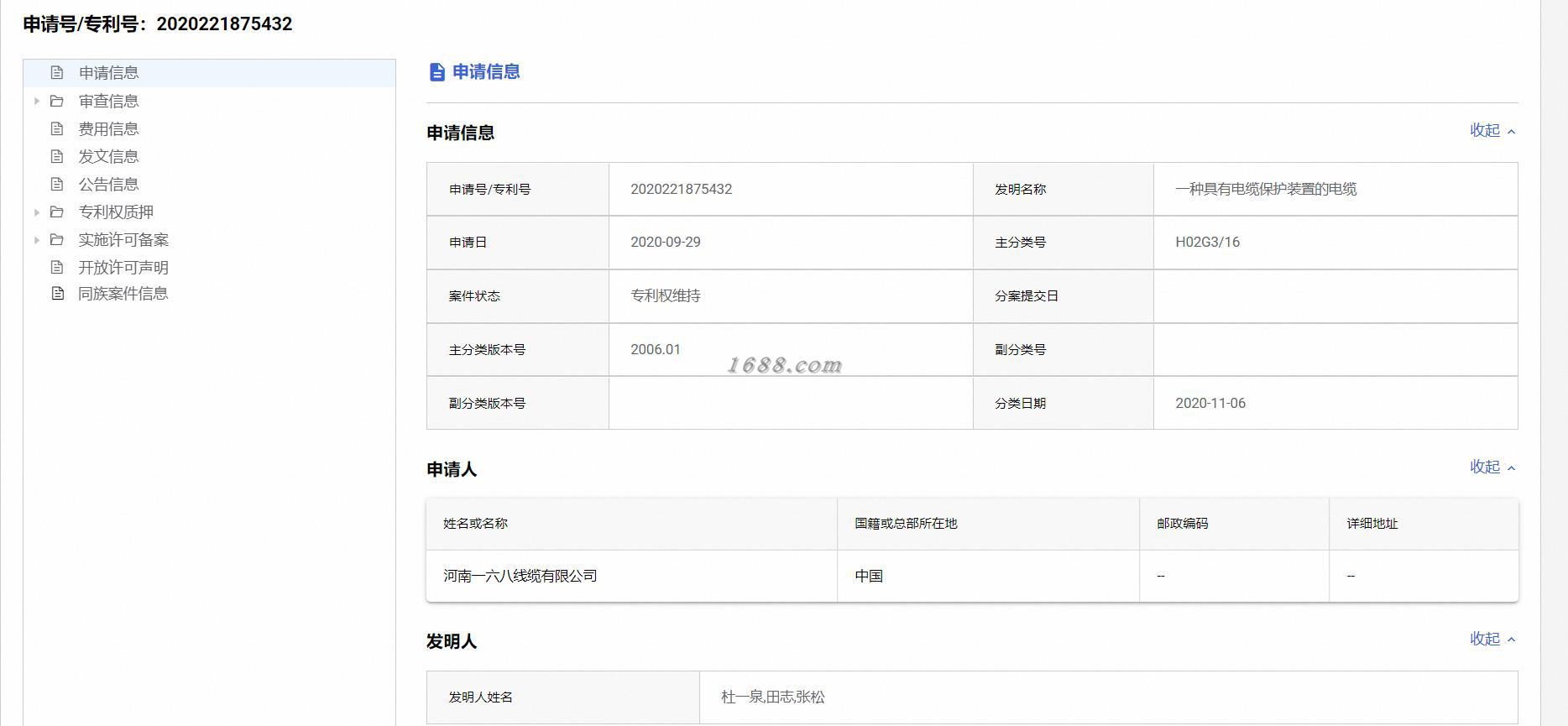Expand the 专利权质押 tree node arrow
Screen dimensions: 1568x726
point(36,212)
